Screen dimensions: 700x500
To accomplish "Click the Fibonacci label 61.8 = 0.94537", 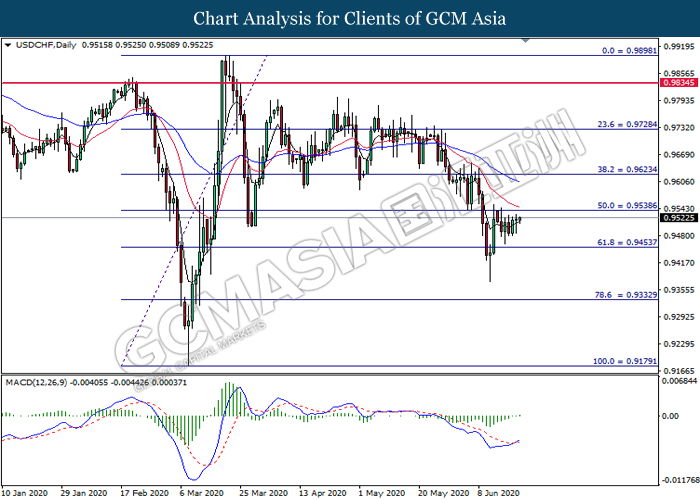I will click(x=627, y=242).
